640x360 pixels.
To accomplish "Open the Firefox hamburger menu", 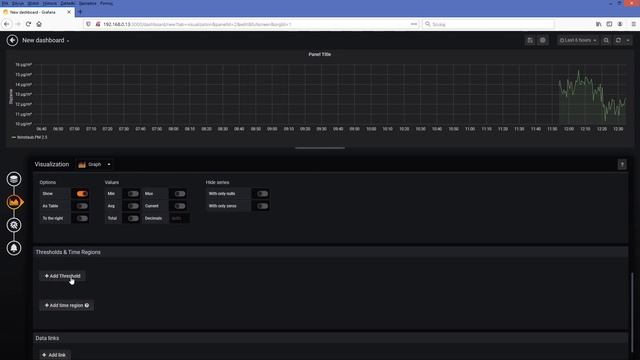I will (x=633, y=24).
